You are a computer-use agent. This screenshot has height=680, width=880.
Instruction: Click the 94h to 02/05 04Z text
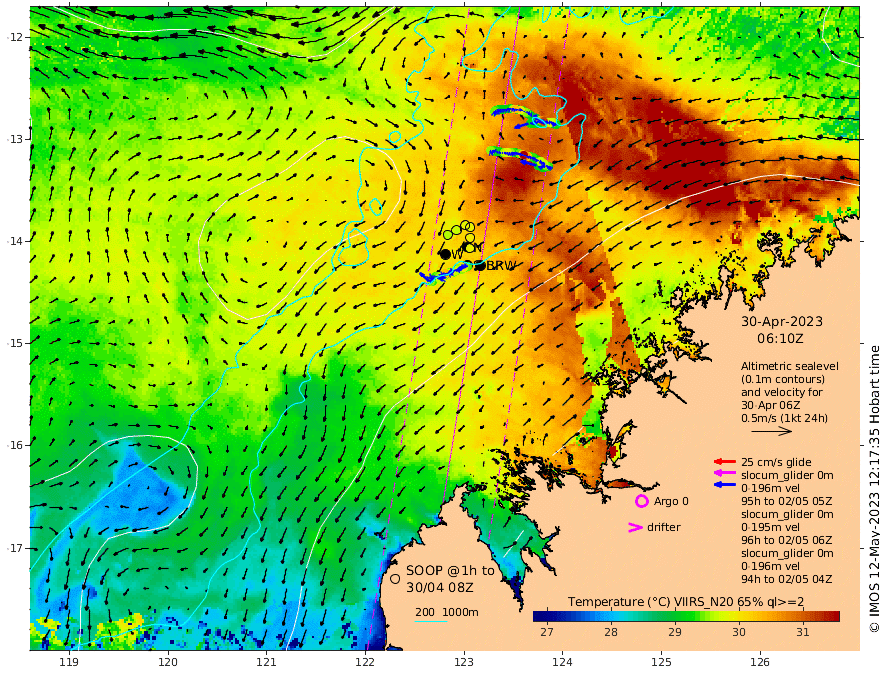786,579
